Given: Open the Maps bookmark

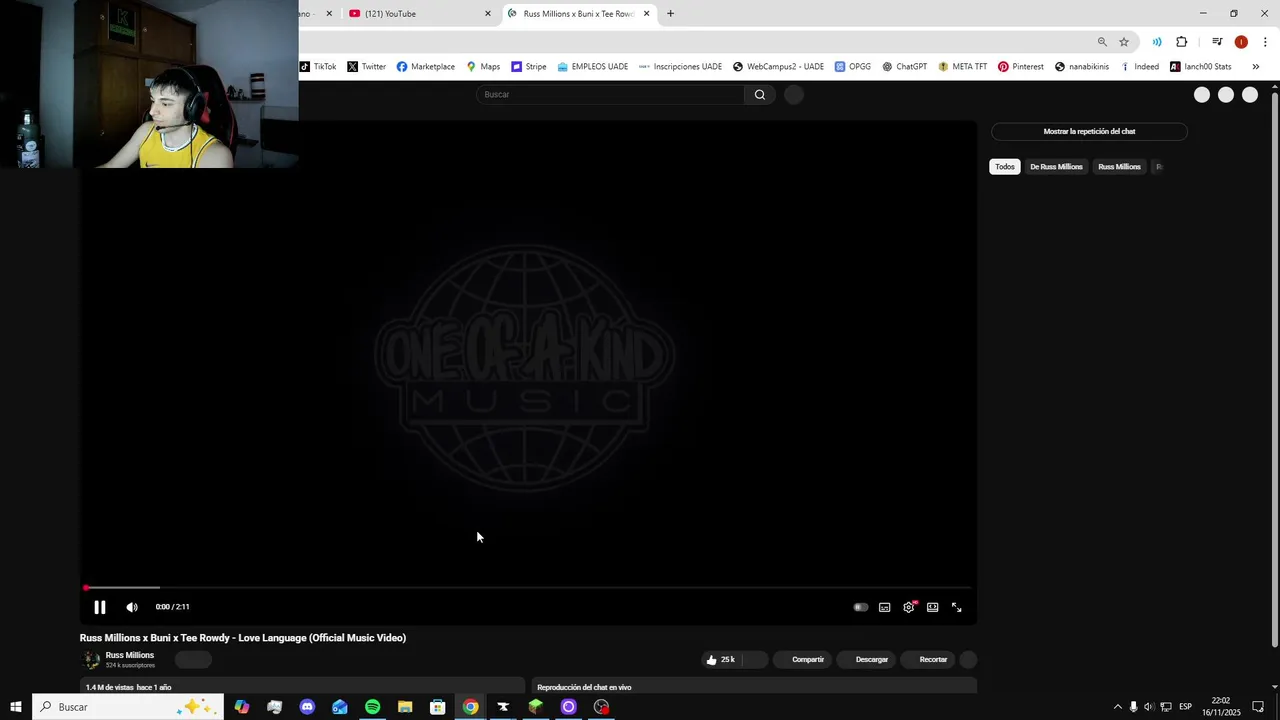Looking at the screenshot, I should 484,67.
